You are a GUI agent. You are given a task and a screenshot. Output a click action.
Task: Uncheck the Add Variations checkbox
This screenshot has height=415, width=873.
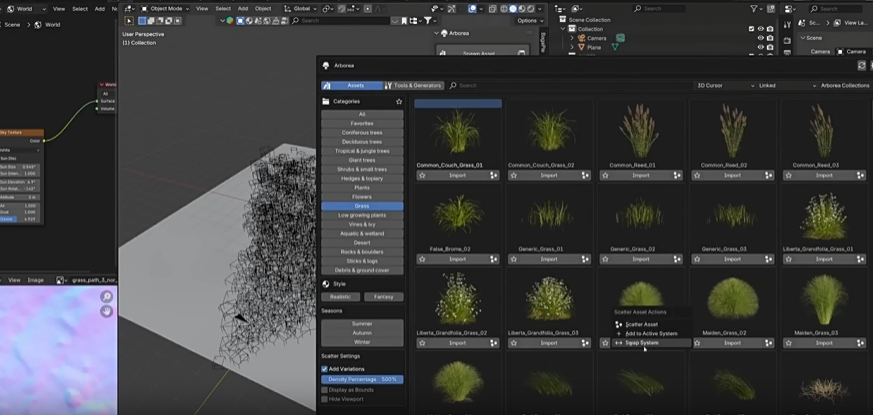[x=324, y=369]
